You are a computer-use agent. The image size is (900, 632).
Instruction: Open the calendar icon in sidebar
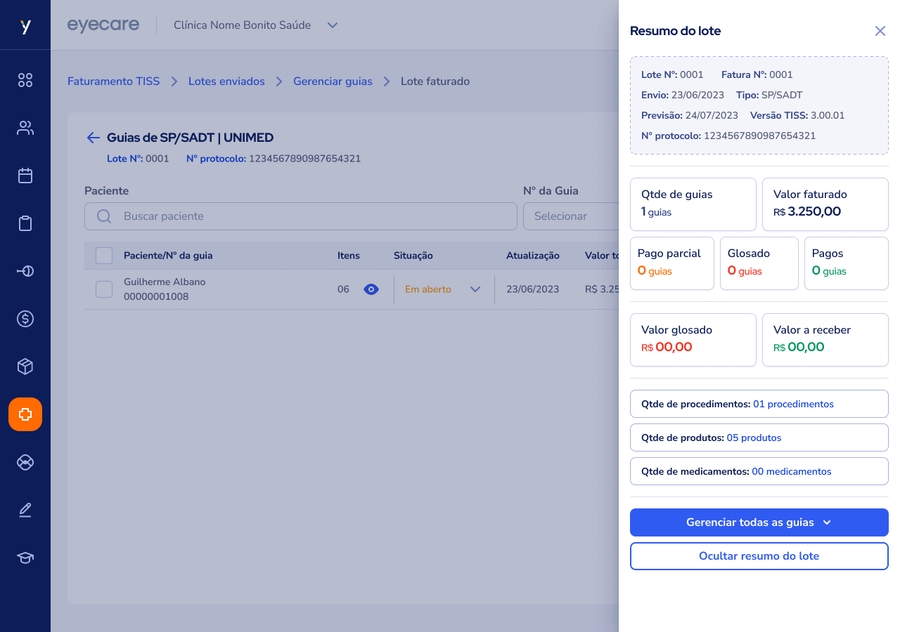[25, 176]
